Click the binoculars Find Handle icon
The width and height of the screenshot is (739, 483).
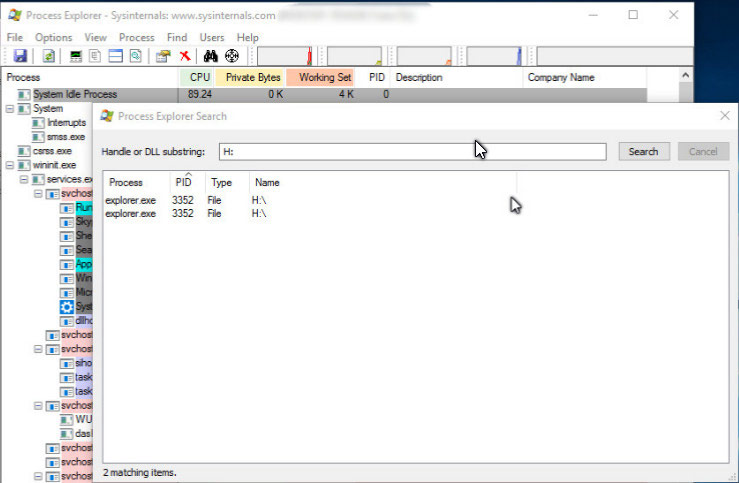[x=211, y=56]
